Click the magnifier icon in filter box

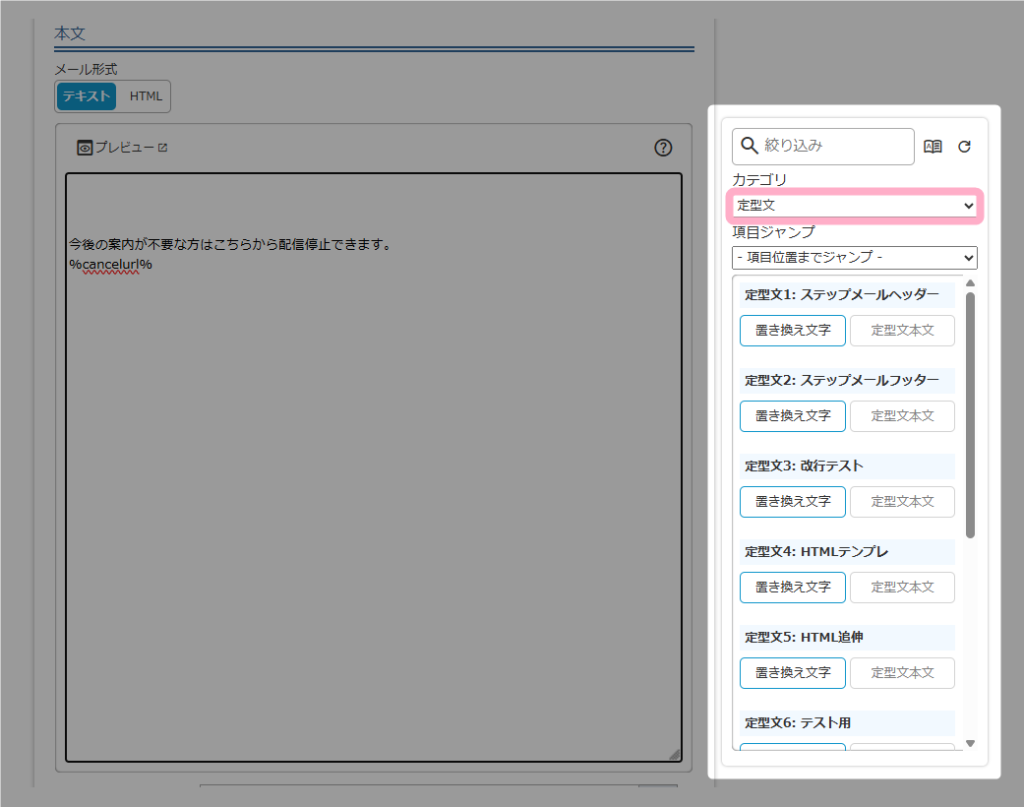coord(749,146)
